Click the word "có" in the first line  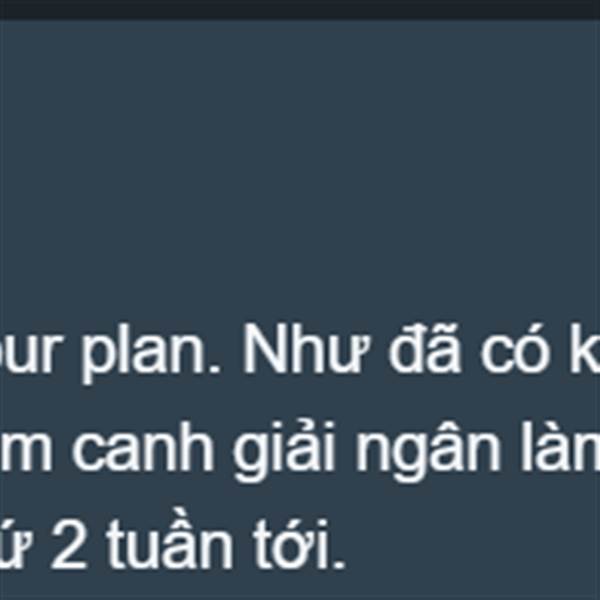tap(515, 348)
